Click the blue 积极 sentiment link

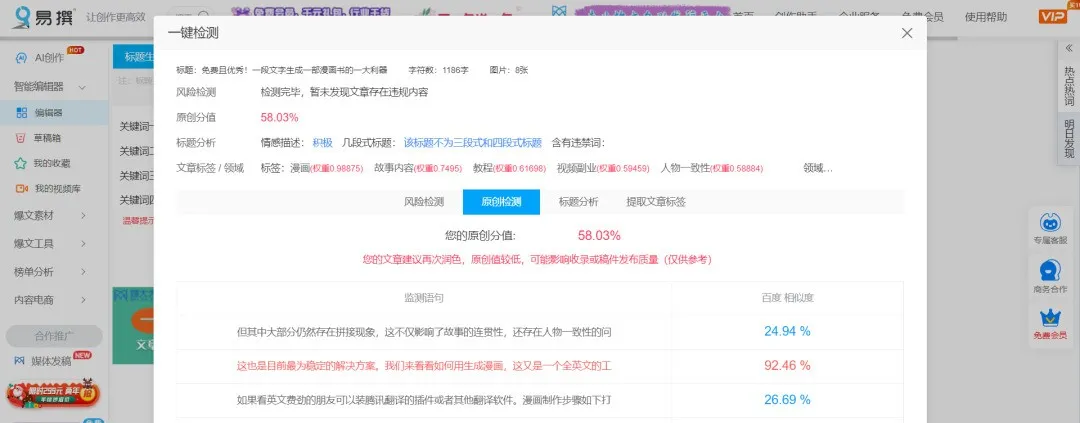pyautogui.click(x=322, y=143)
